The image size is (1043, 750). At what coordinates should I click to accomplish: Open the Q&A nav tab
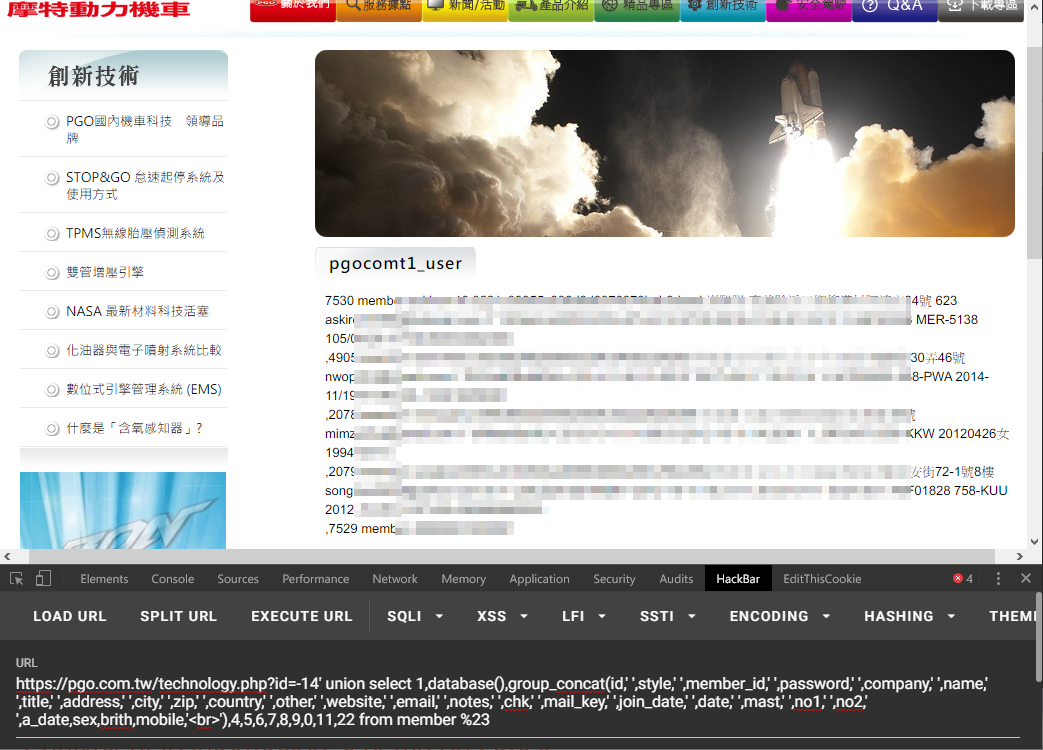click(895, 10)
